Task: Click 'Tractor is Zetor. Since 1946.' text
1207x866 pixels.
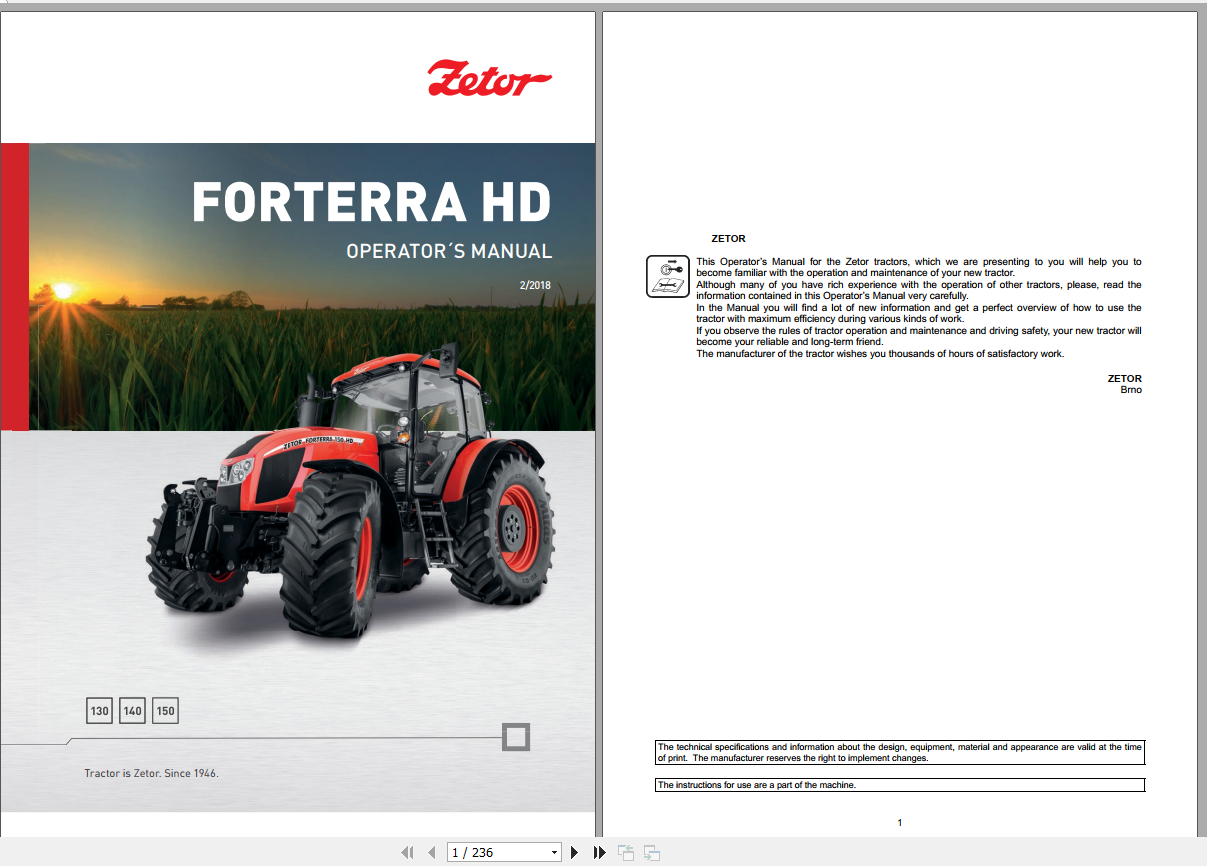Action: tap(151, 774)
